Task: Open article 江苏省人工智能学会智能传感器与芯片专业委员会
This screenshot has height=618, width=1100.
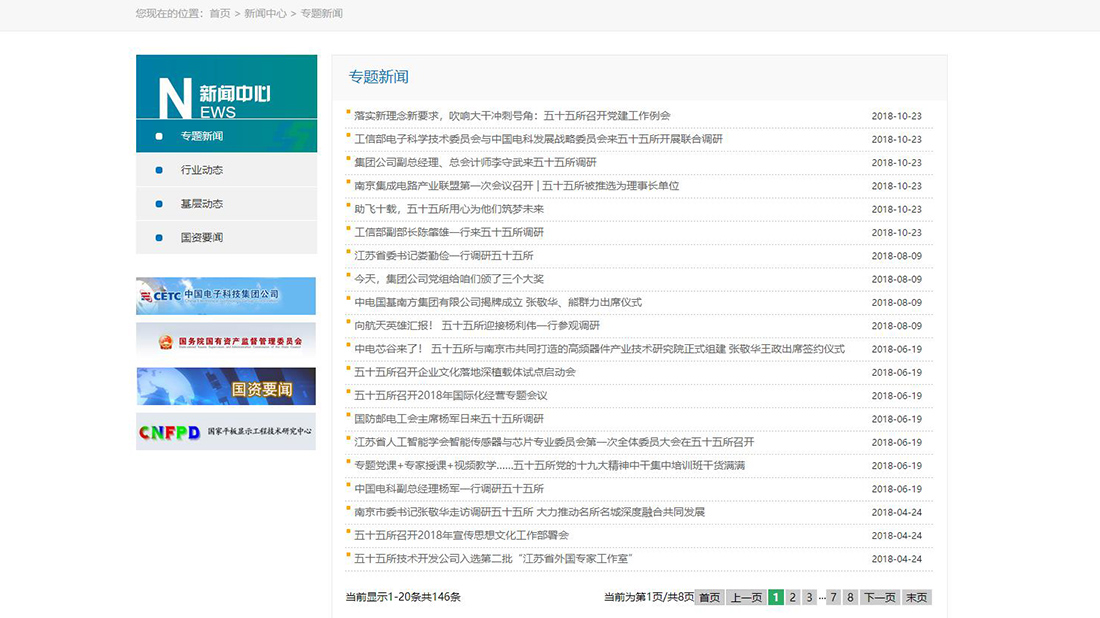Action: (x=554, y=442)
